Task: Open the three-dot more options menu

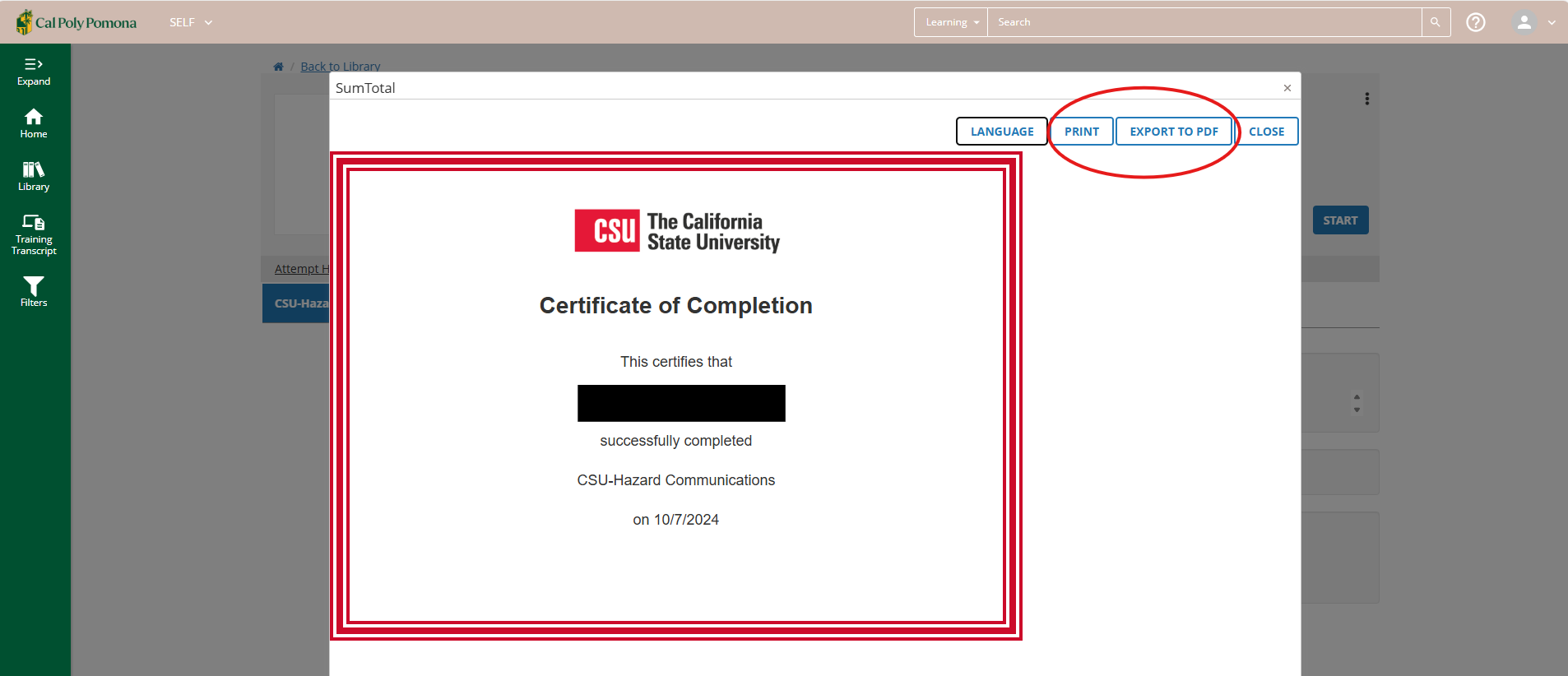Action: (x=1367, y=99)
